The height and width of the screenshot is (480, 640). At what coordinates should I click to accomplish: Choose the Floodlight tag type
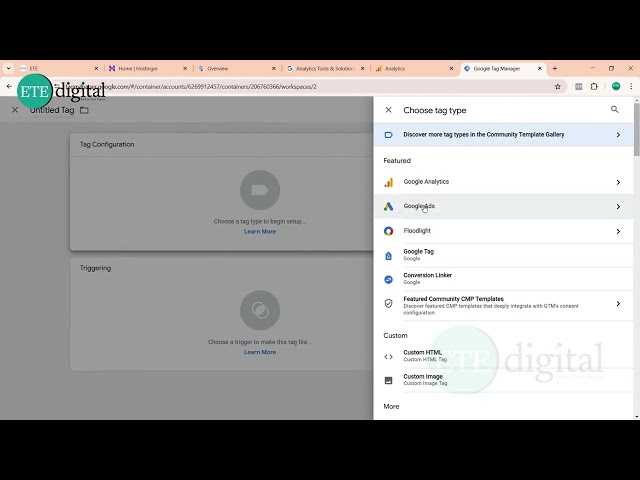click(x=503, y=231)
